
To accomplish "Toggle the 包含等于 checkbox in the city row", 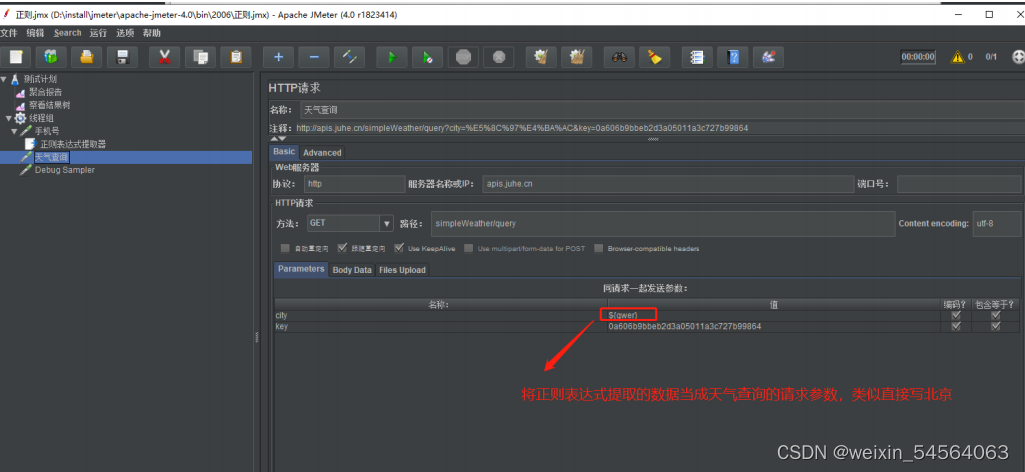I will (996, 315).
